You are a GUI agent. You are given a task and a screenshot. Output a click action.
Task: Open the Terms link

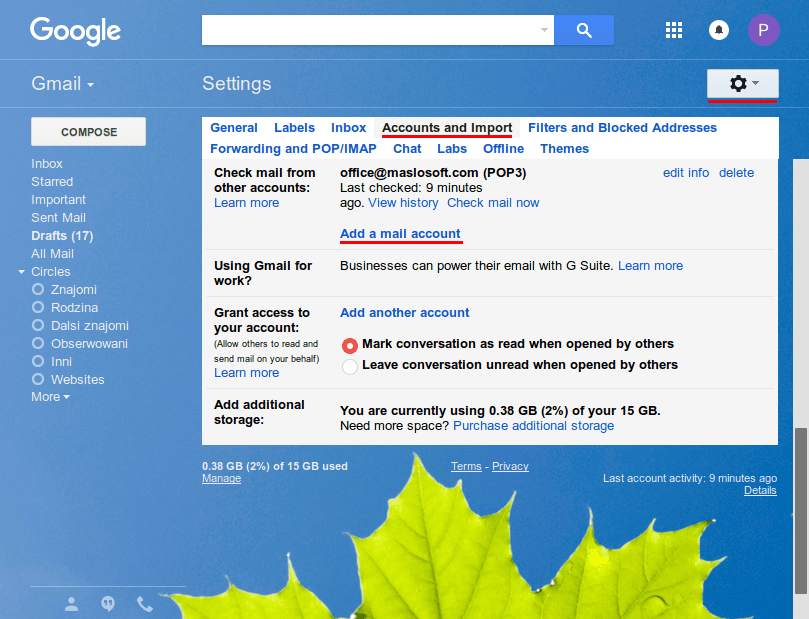(466, 466)
